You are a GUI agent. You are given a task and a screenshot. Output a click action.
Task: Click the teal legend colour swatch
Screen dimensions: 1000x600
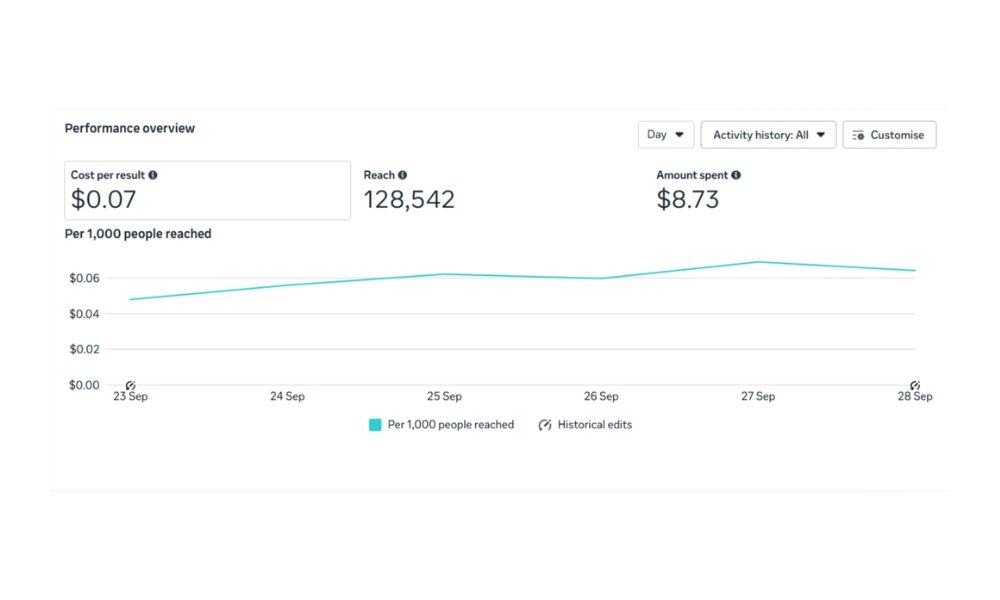[x=375, y=425]
